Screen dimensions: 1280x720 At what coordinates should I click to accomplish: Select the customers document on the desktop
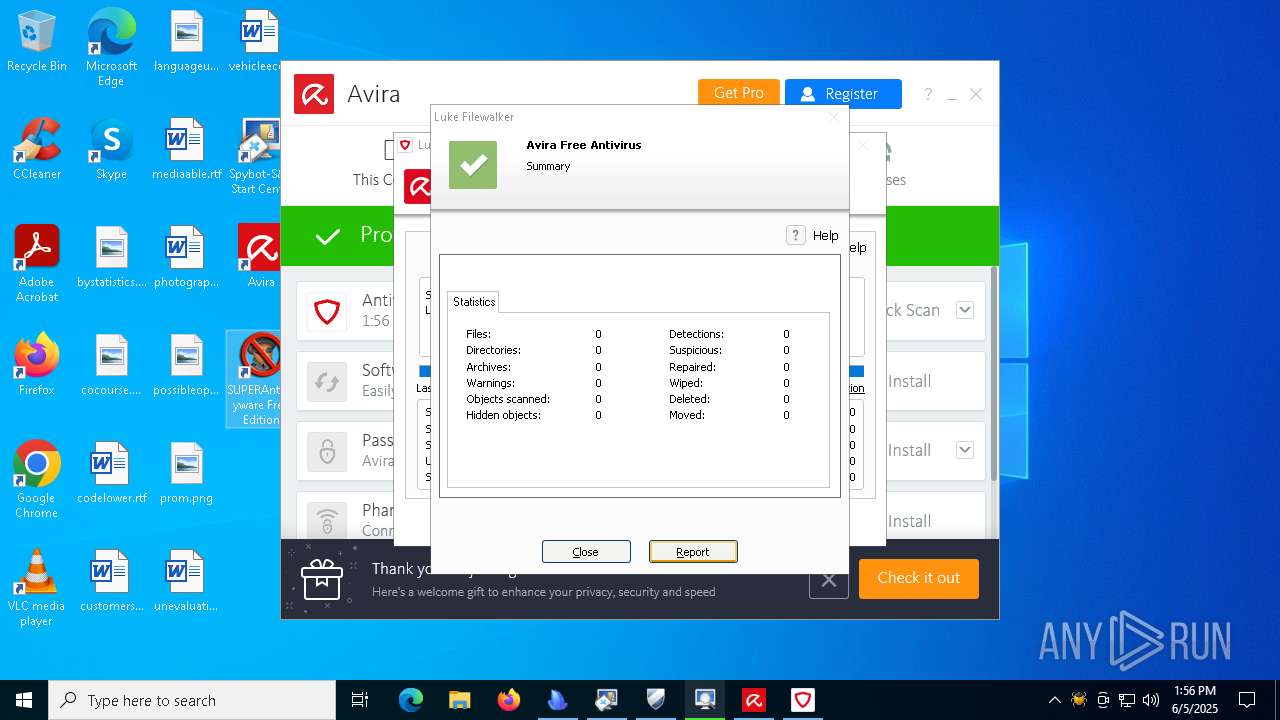(111, 581)
